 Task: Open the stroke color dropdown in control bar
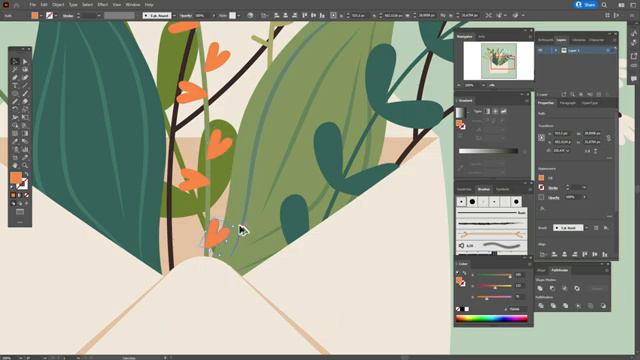point(56,16)
